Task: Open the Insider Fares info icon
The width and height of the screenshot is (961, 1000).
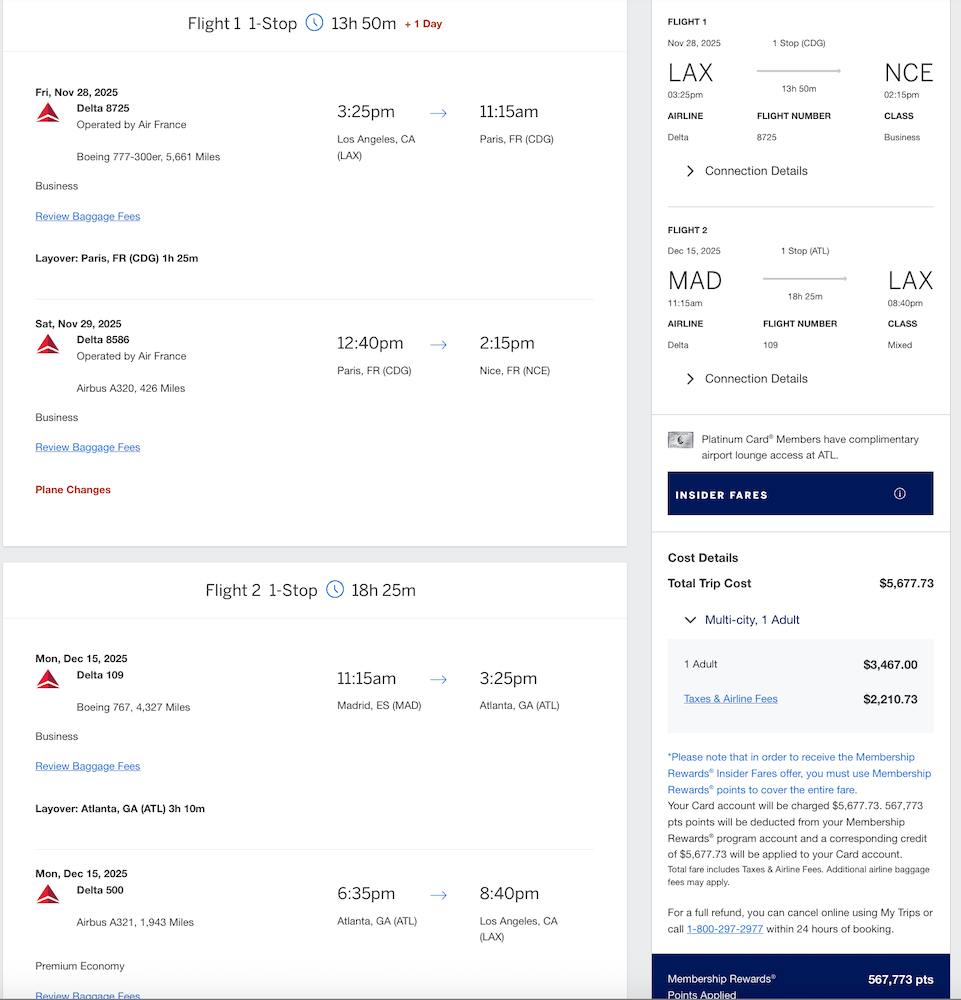Action: (899, 494)
